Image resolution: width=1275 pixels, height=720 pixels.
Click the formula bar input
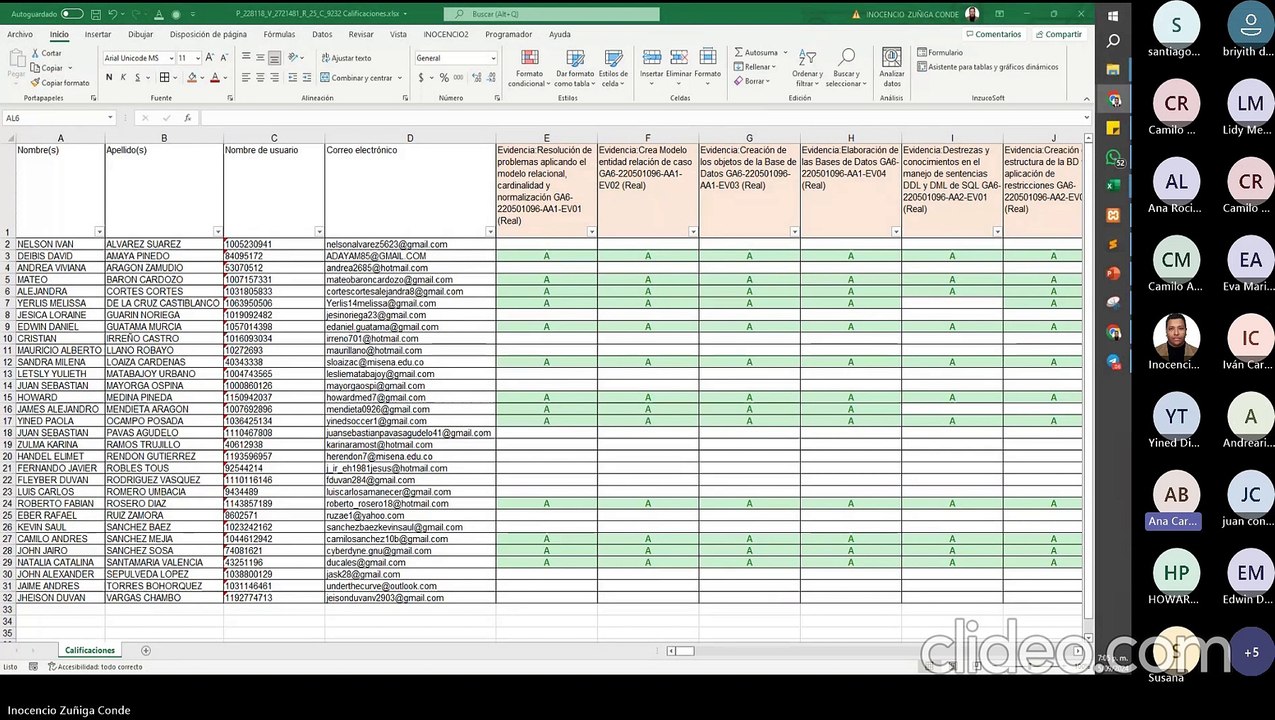coord(640,118)
